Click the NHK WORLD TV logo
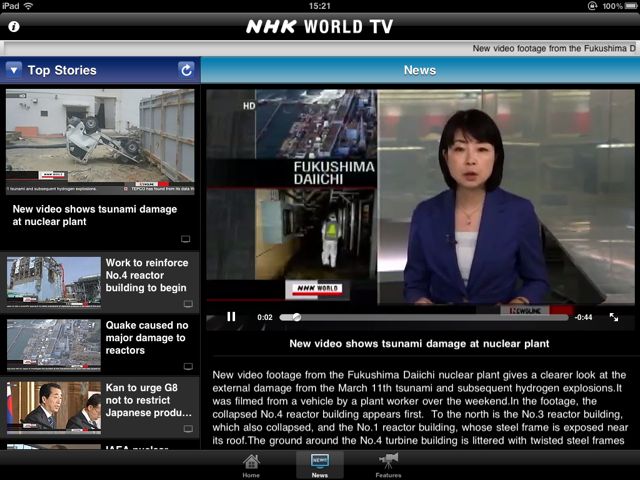The height and width of the screenshot is (480, 640). [x=320, y=27]
